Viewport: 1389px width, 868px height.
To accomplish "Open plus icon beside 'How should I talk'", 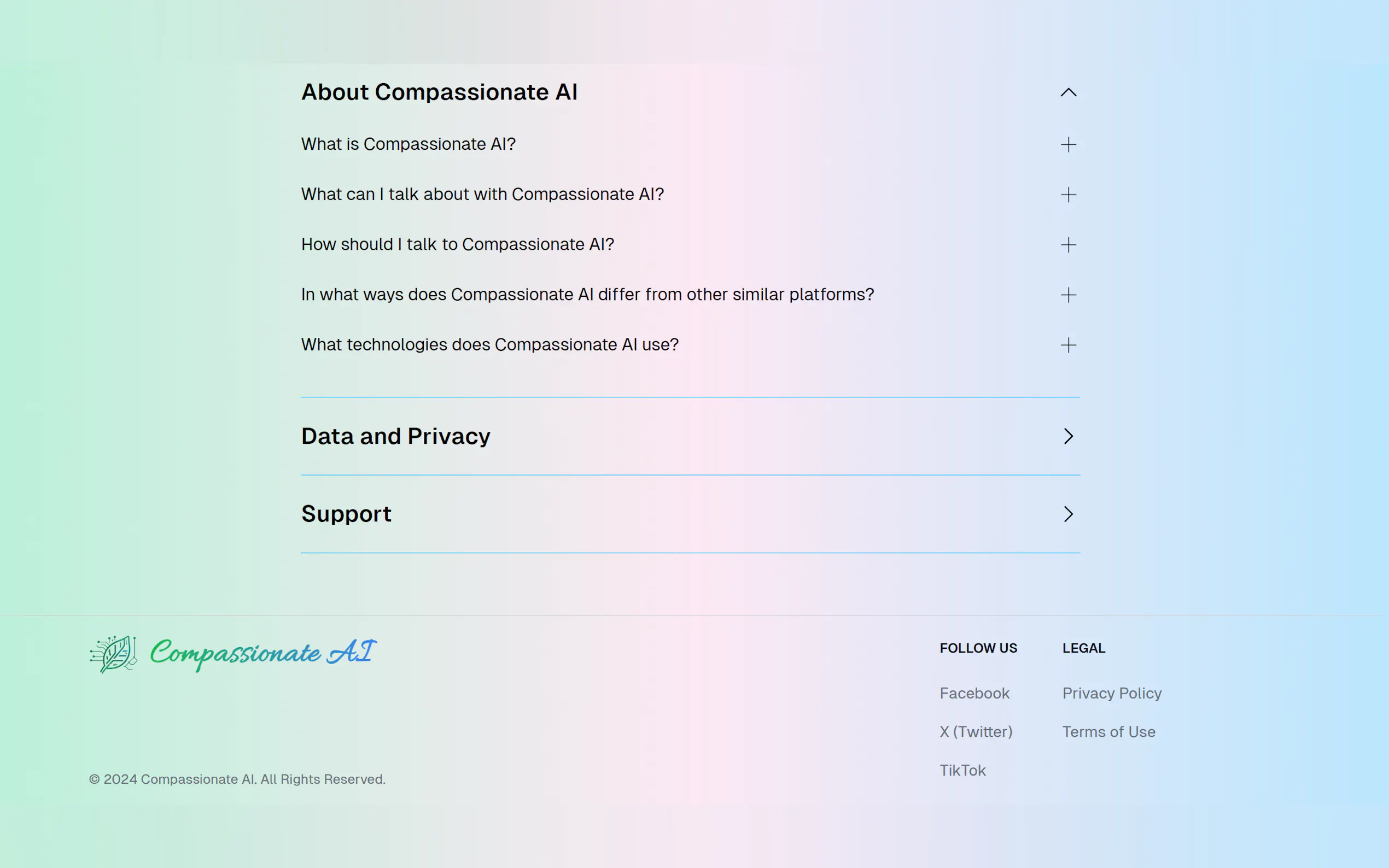I will click(x=1068, y=245).
